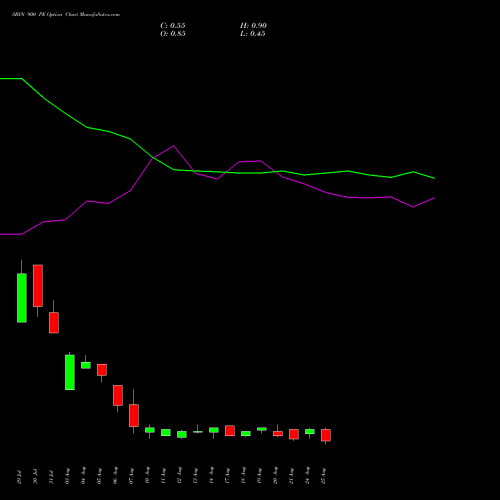Click the 18 Aug date label

pyautogui.click(x=243, y=476)
